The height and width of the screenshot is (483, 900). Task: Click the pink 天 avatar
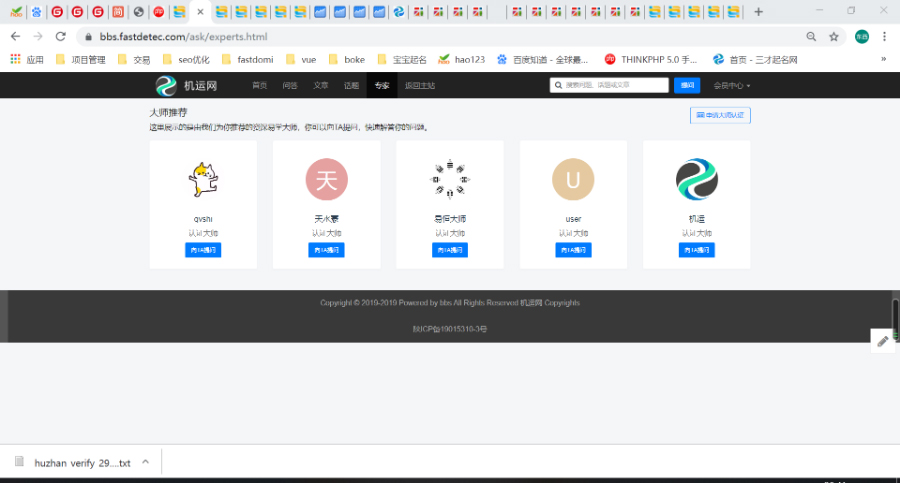[326, 179]
